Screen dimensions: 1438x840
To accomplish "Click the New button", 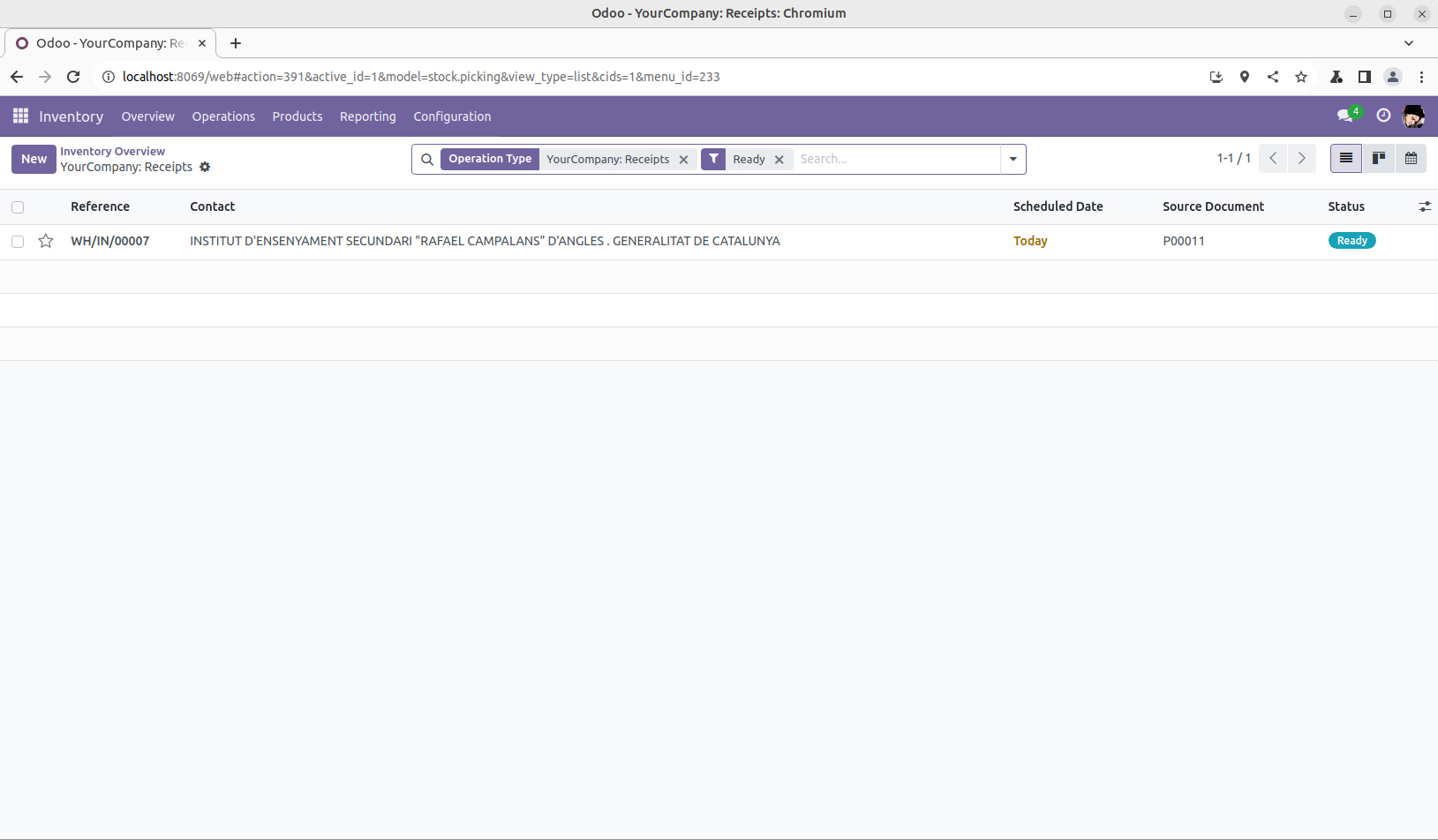I will click(34, 159).
